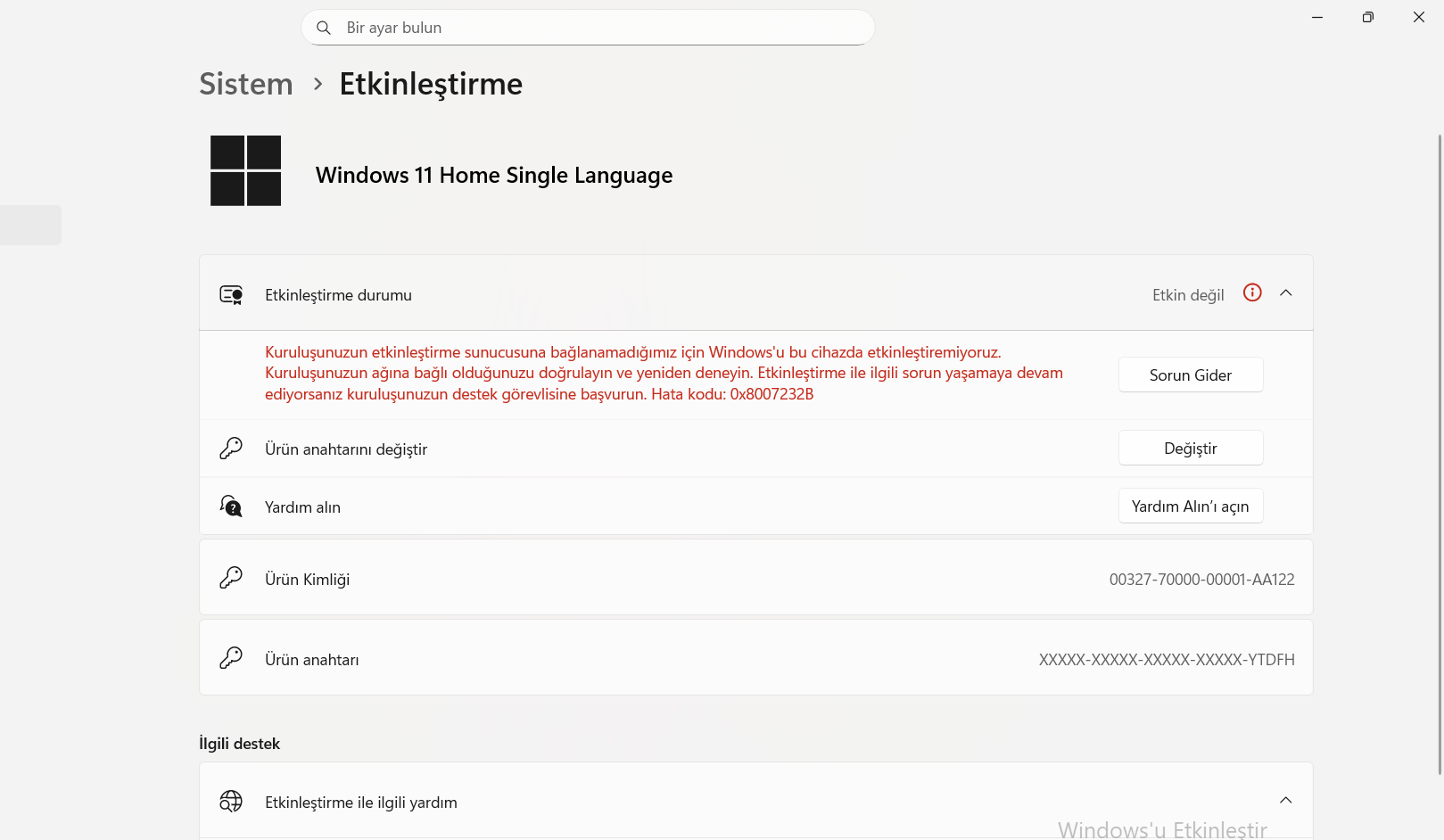Click the Yardım alın help icon
The image size is (1444, 840).
pyautogui.click(x=231, y=506)
